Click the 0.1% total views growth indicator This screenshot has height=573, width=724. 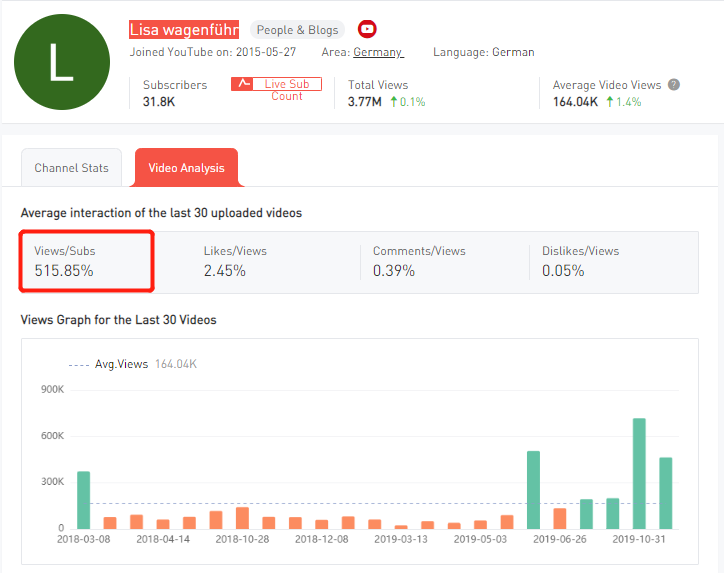(x=408, y=102)
